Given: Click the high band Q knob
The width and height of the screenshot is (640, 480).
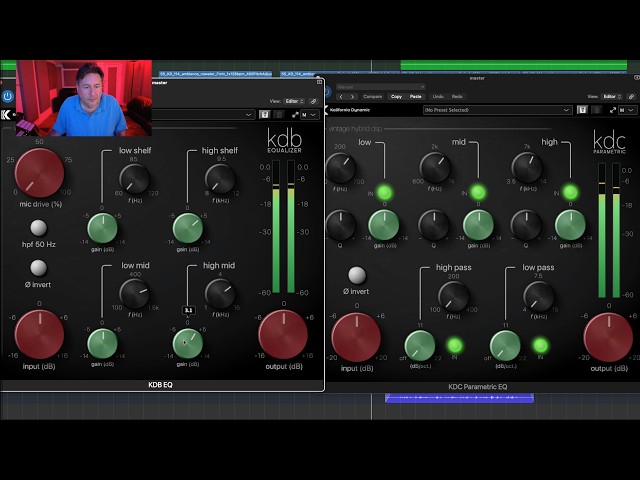Looking at the screenshot, I should [526, 225].
